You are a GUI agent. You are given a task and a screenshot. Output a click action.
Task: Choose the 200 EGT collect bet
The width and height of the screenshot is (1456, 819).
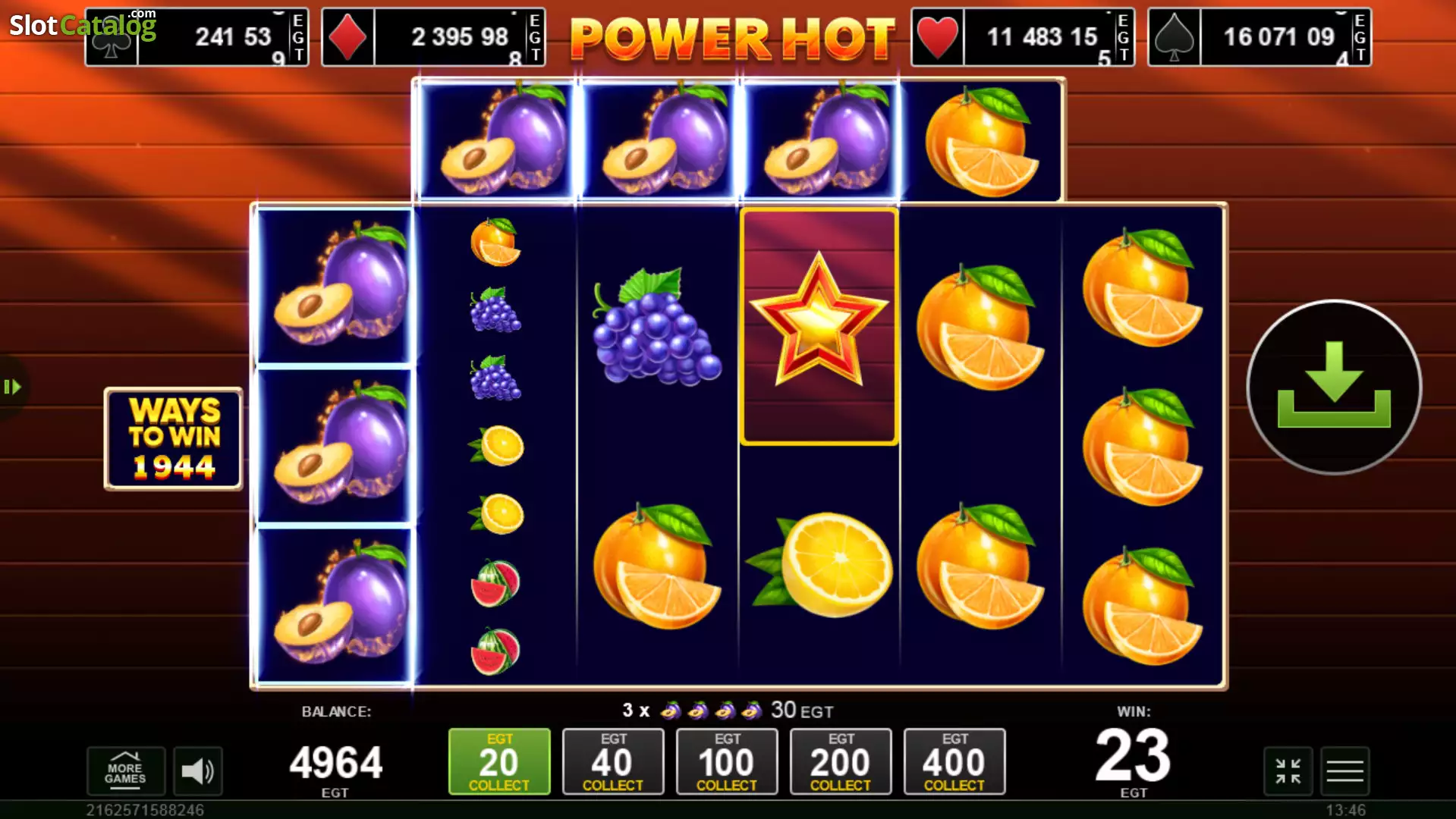[841, 761]
